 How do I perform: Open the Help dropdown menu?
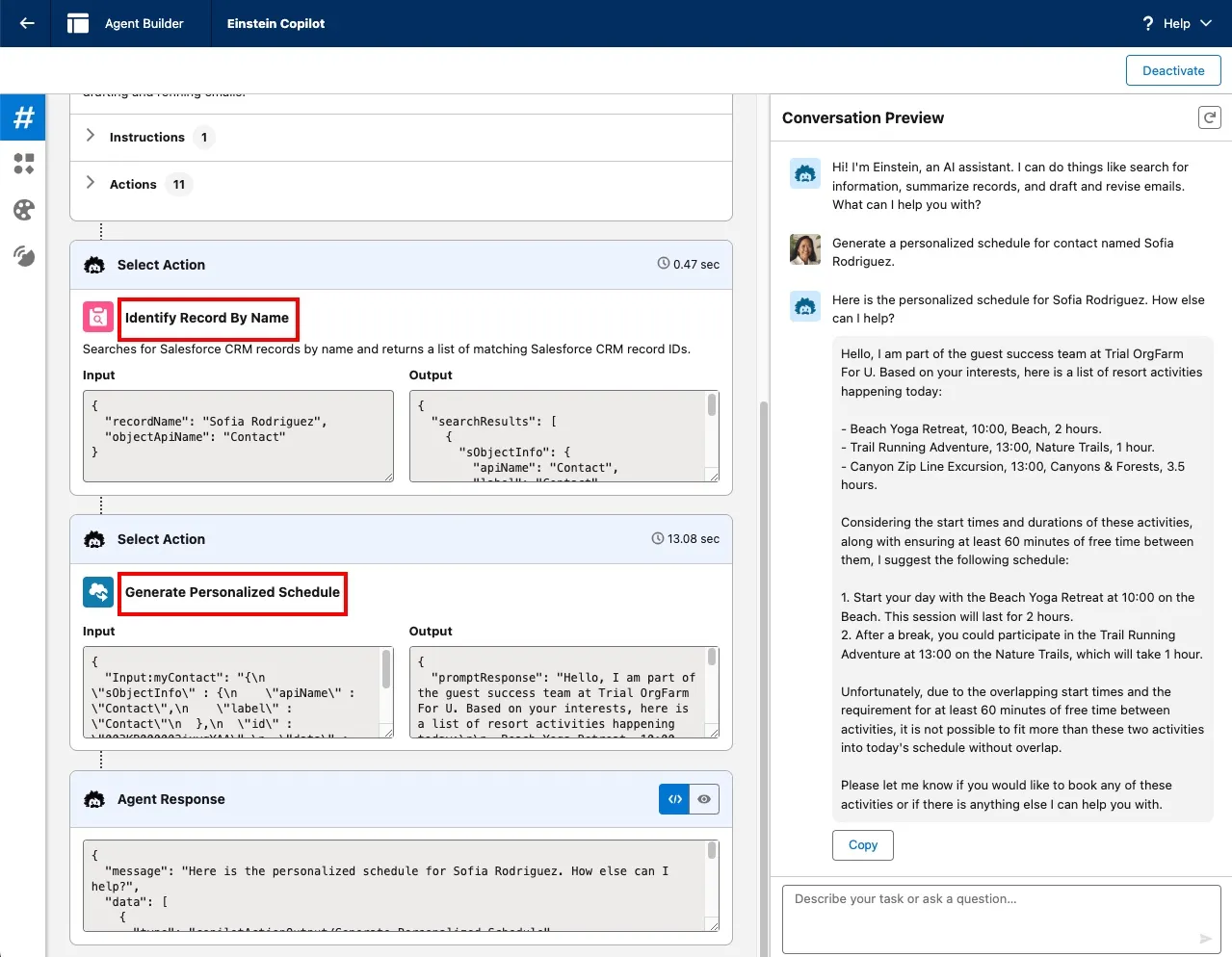pyautogui.click(x=1177, y=23)
